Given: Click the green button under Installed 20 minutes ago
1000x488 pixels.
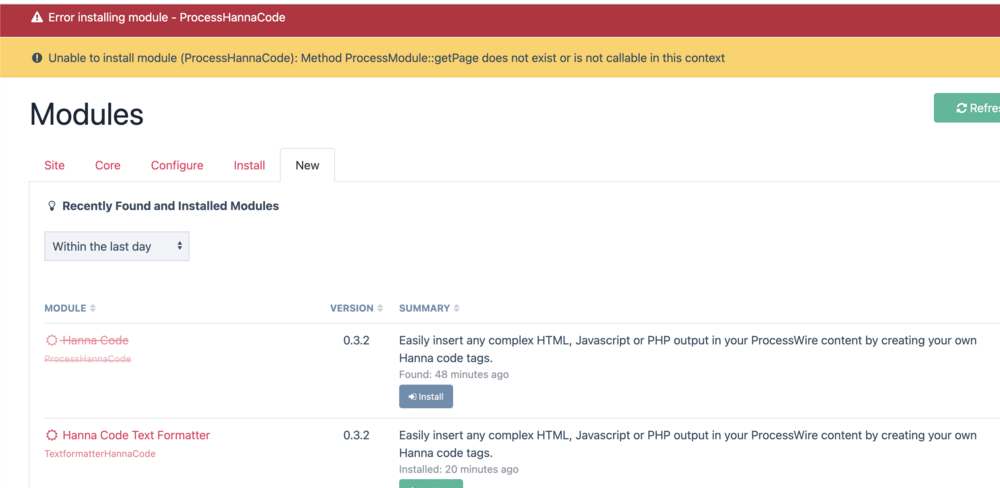Looking at the screenshot, I should [430, 483].
